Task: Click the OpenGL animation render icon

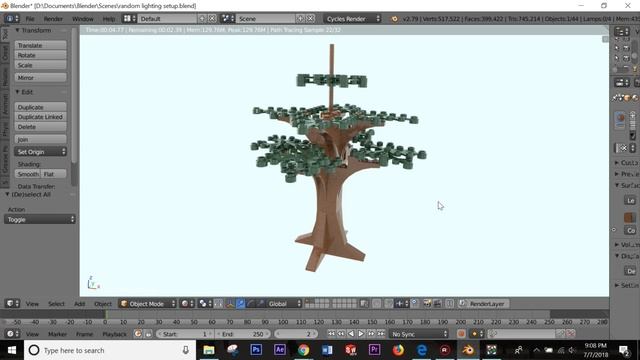Action: click(437, 304)
